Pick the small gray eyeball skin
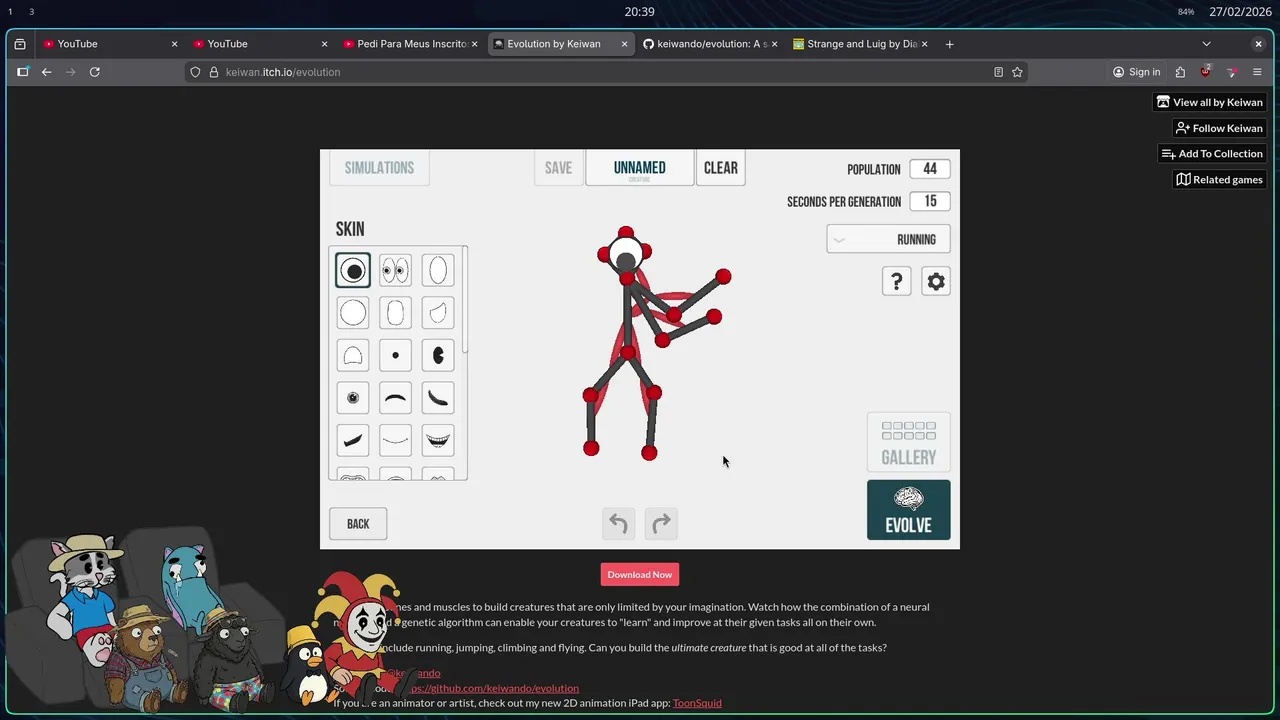Image resolution: width=1280 pixels, height=720 pixels. [353, 398]
